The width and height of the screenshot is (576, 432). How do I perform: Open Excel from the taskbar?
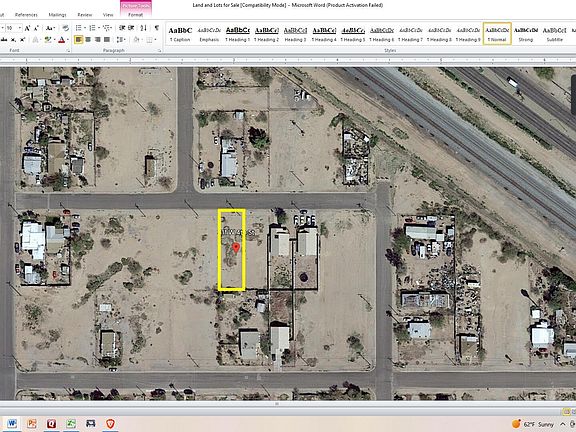point(71,424)
